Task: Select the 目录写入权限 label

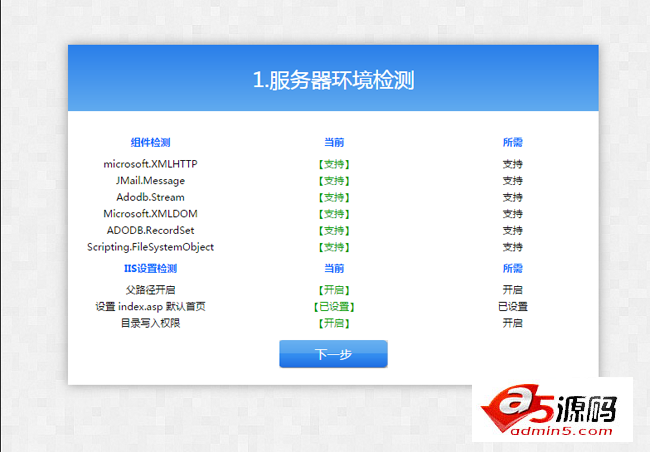Action: pos(150,323)
